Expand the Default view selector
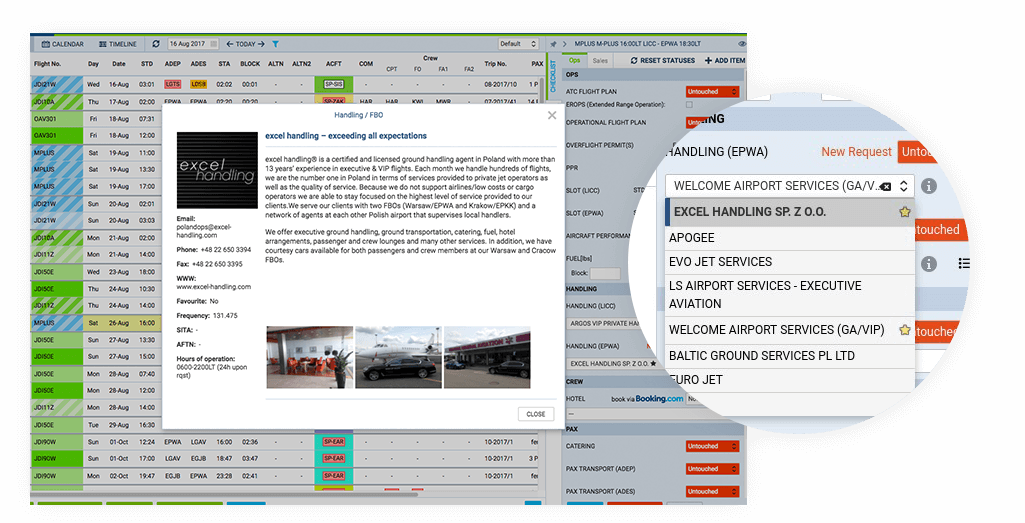Viewport: 1025px width, 523px height. tap(518, 44)
